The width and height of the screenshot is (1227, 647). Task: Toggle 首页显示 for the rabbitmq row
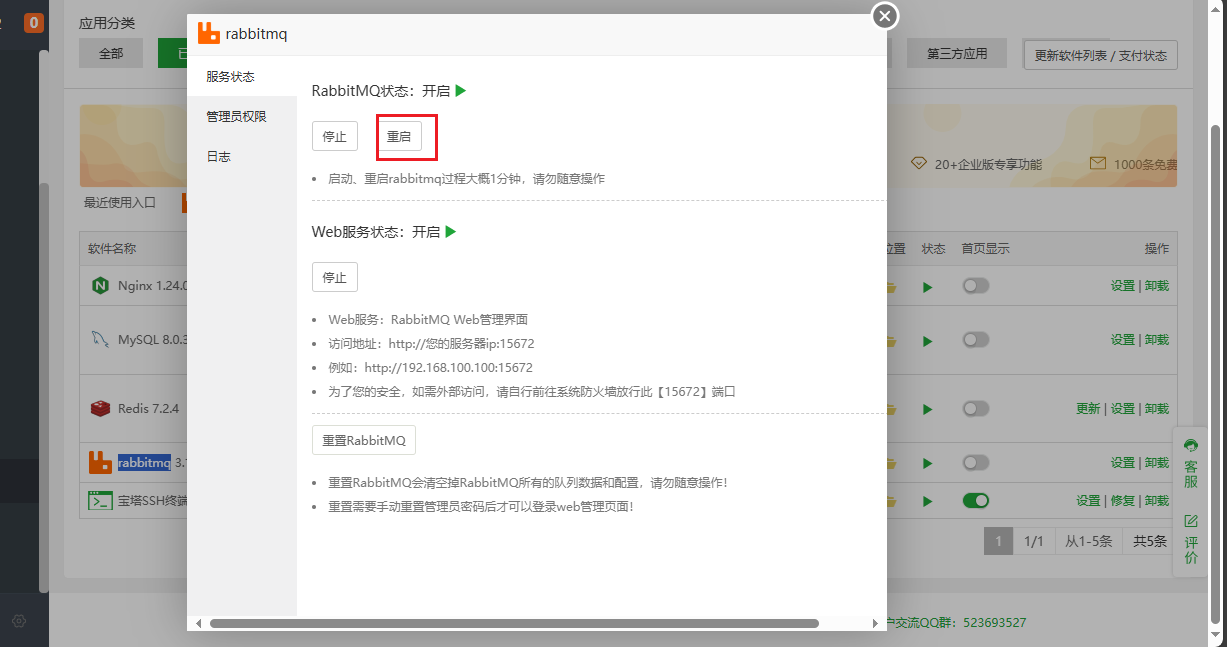[976, 462]
